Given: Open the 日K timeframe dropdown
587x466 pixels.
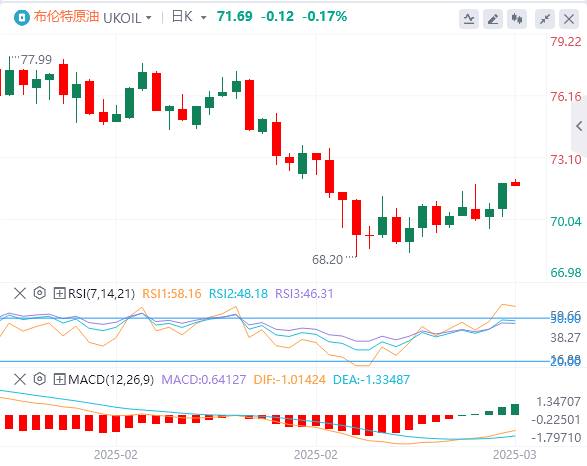Looking at the screenshot, I should pos(189,17).
